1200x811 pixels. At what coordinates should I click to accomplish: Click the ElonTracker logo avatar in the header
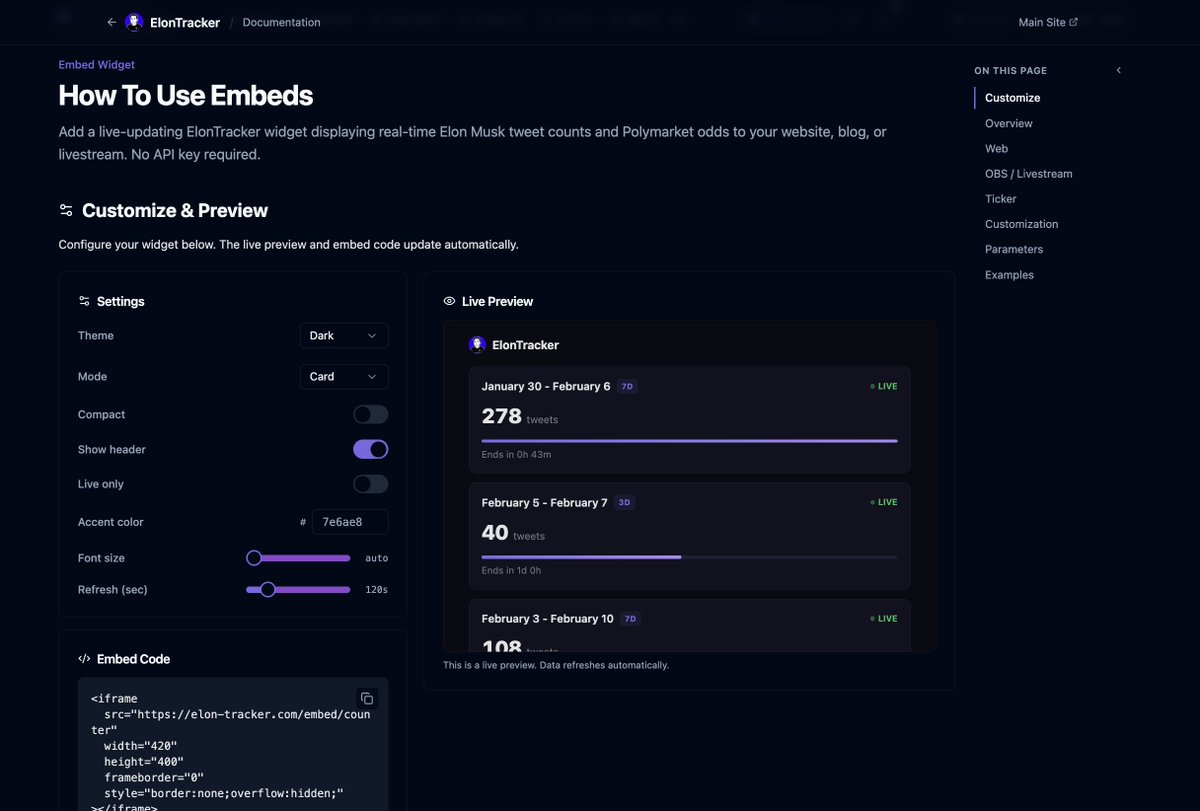134,22
